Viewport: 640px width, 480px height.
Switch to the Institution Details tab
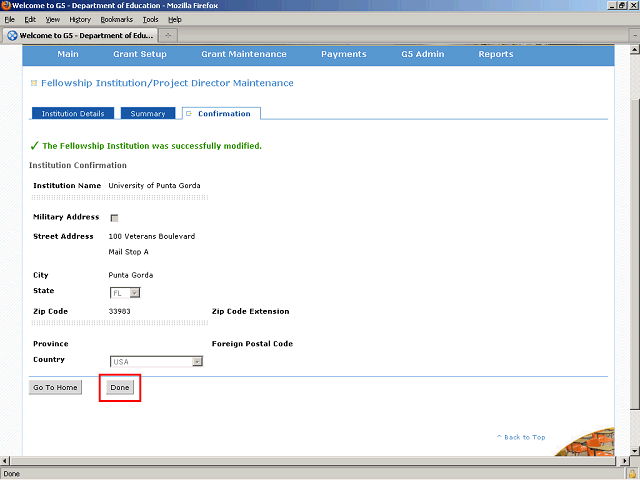coord(73,113)
